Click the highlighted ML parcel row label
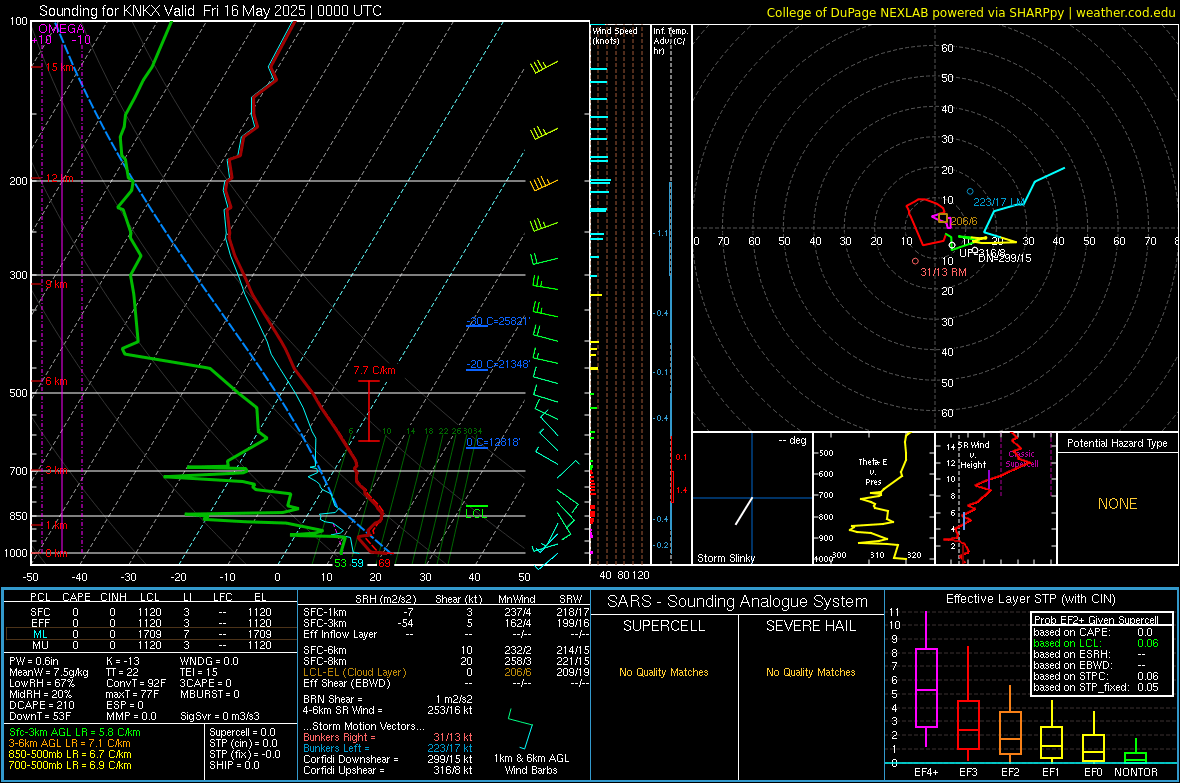Viewport: 1180px width, 783px height. pos(40,634)
